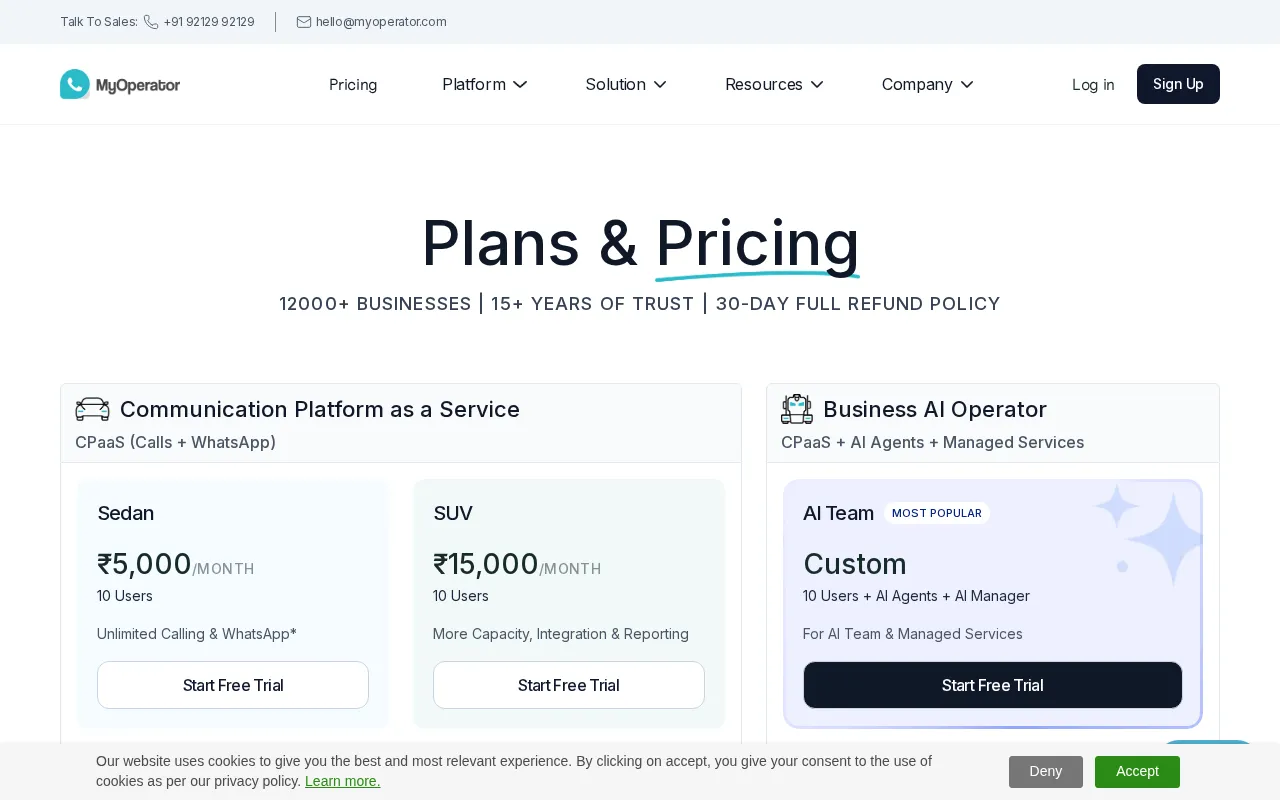This screenshot has height=800, width=1280.
Task: Open the Resources menu
Action: pyautogui.click(x=764, y=85)
